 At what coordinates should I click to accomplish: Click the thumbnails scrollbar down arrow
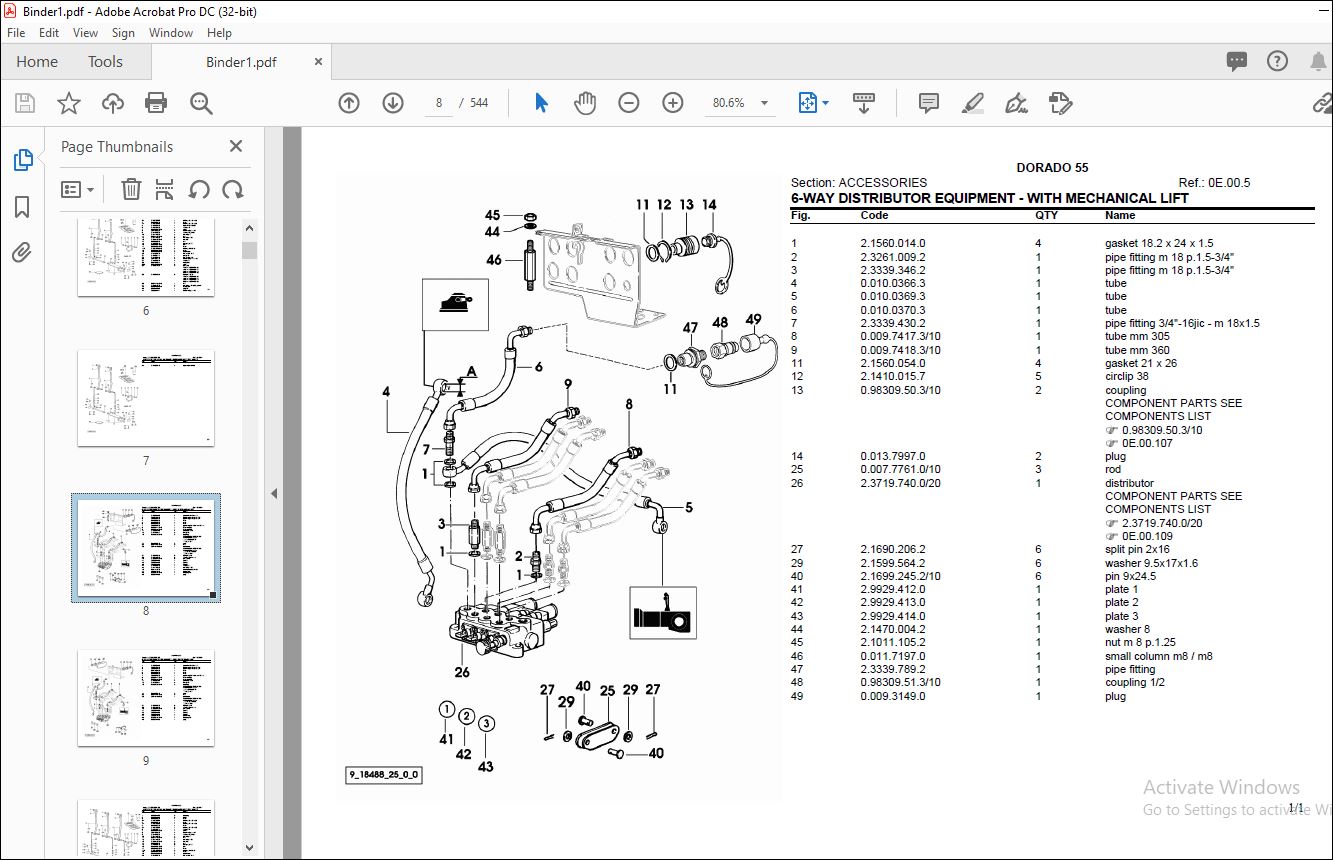(249, 848)
